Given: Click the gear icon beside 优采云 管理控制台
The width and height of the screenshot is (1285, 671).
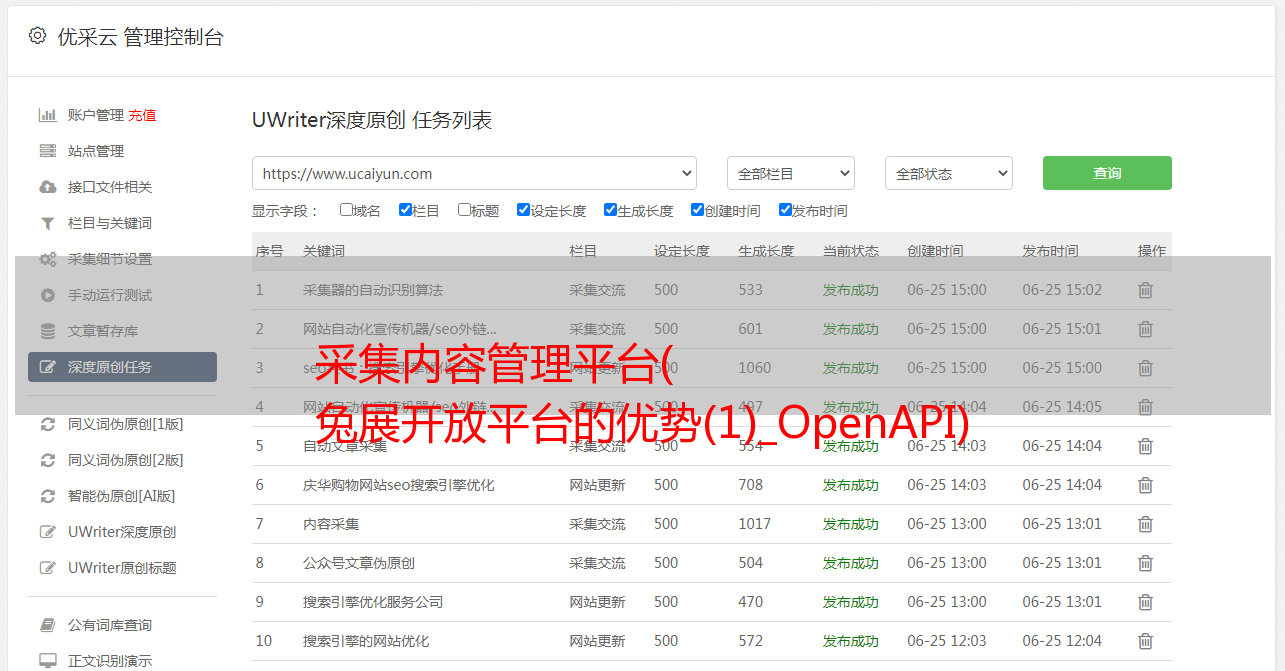Looking at the screenshot, I should point(37,36).
